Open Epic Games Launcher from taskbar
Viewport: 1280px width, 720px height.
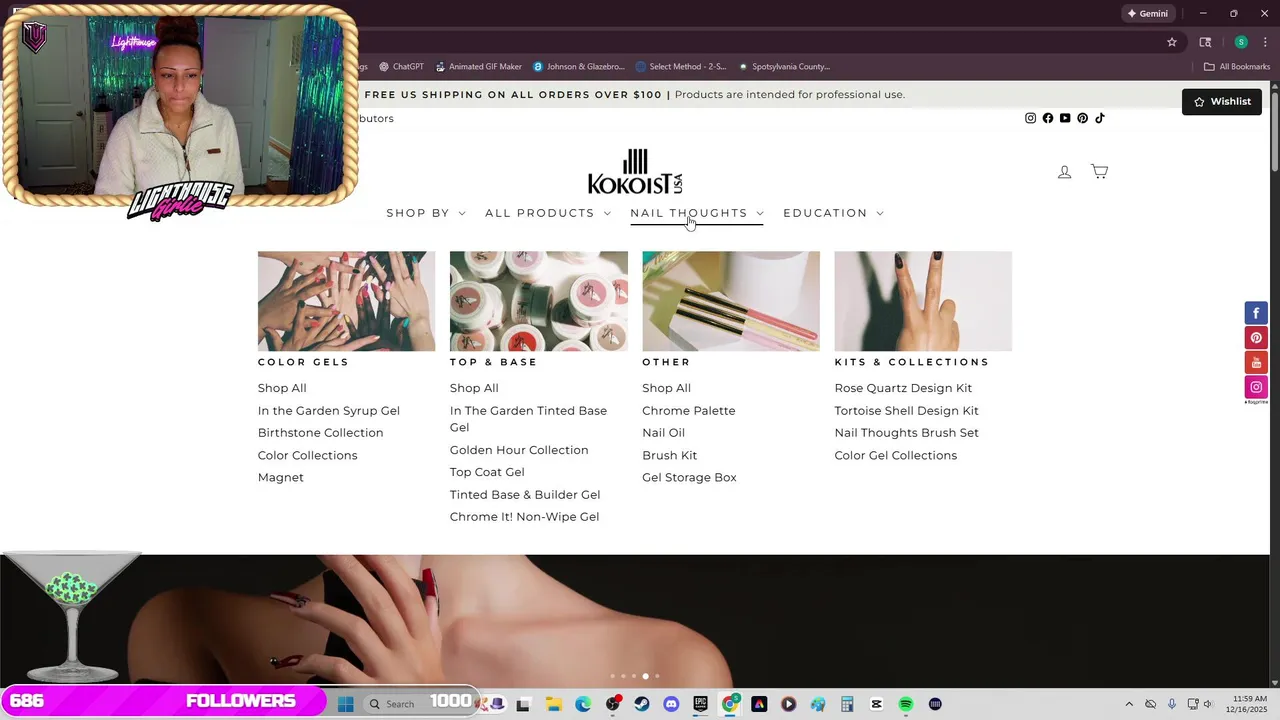701,704
